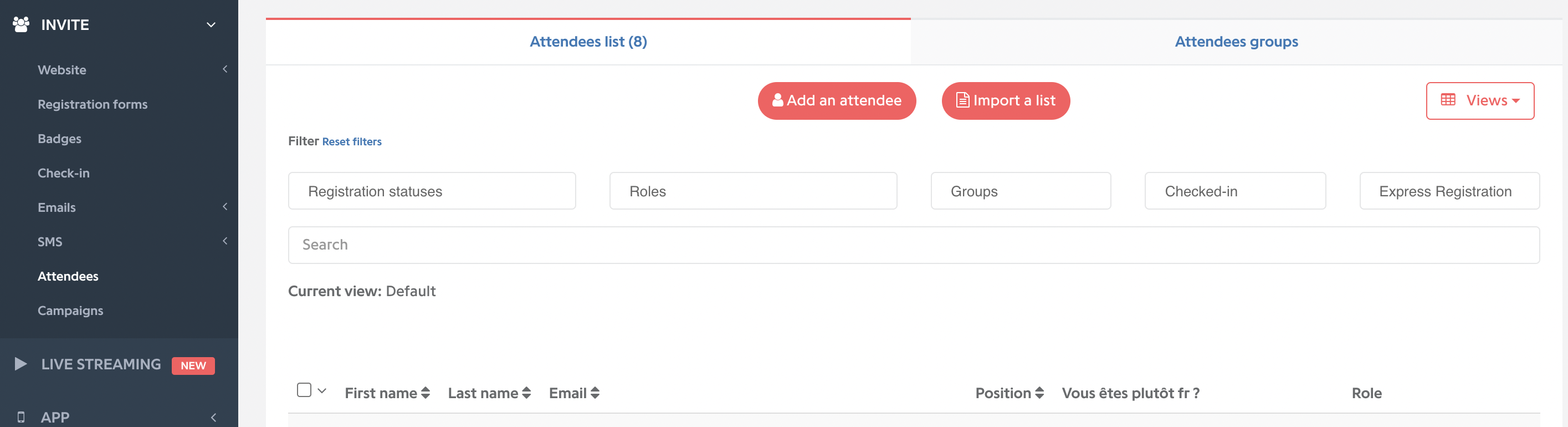1568x427 pixels.
Task: Switch to the Attendees groups tab
Action: coord(1236,42)
